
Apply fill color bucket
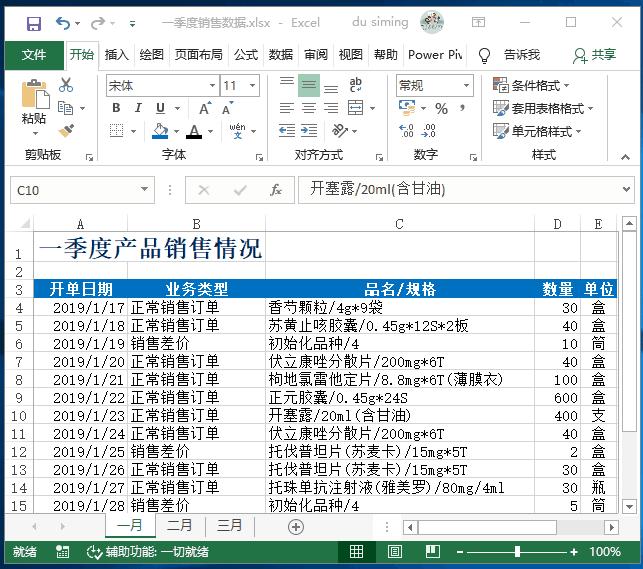(x=160, y=131)
